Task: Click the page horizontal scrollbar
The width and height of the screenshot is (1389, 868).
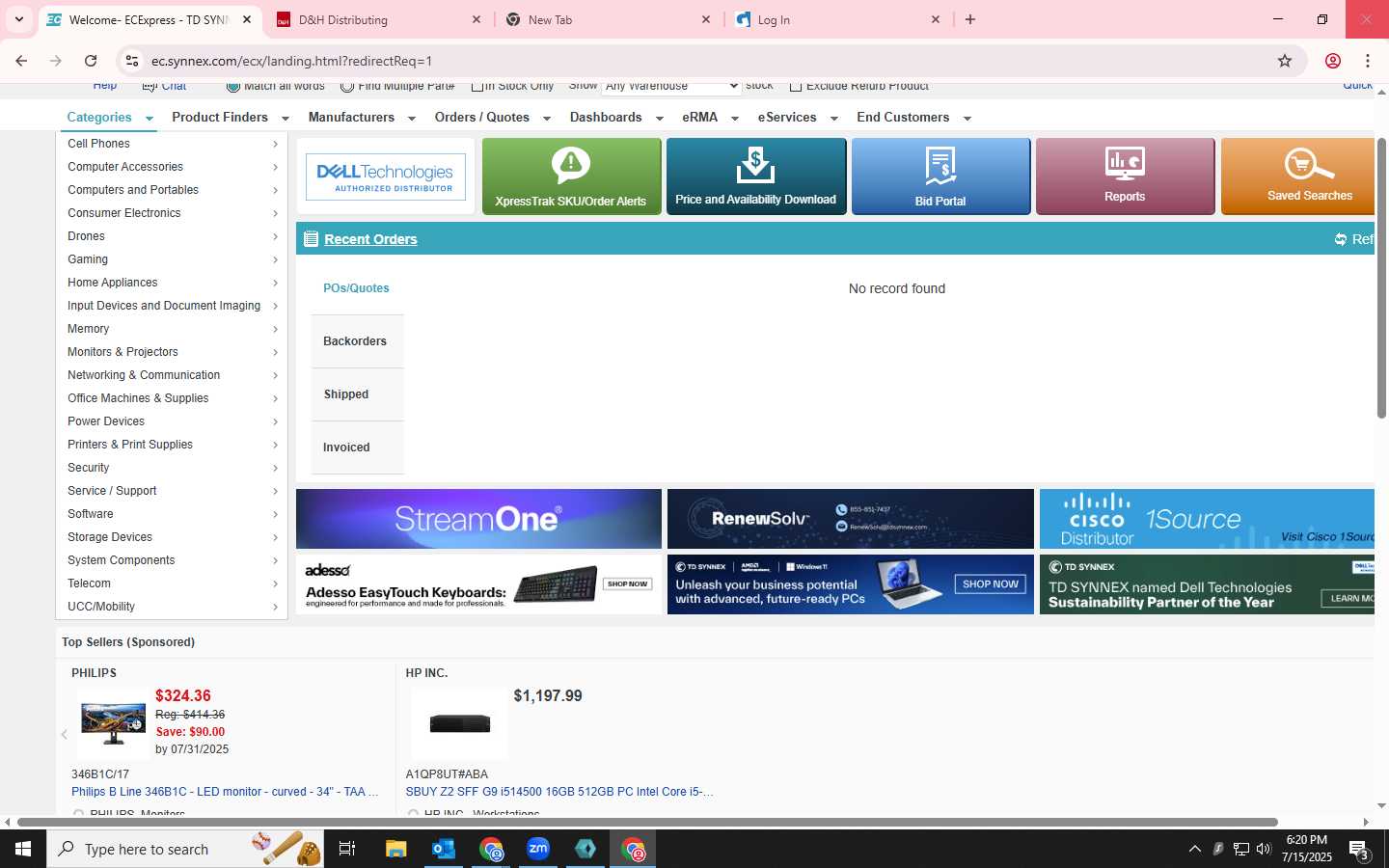Action: pyautogui.click(x=647, y=823)
